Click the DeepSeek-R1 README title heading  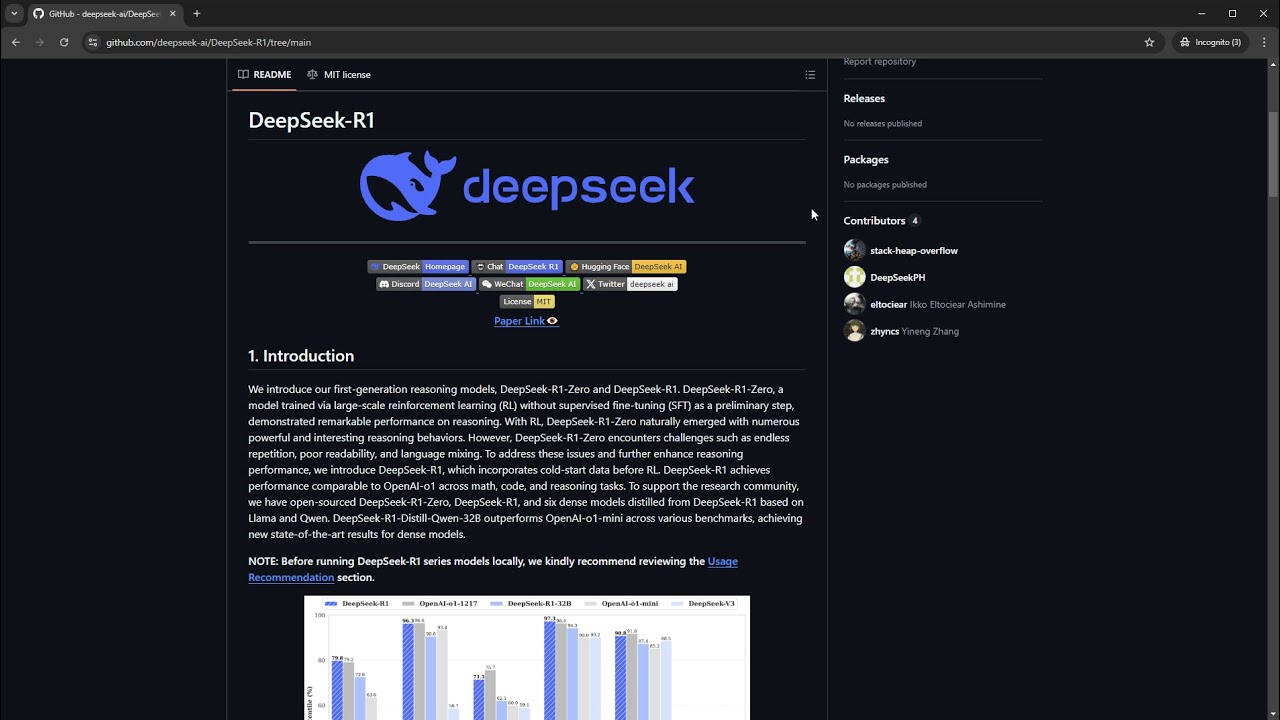coord(311,120)
